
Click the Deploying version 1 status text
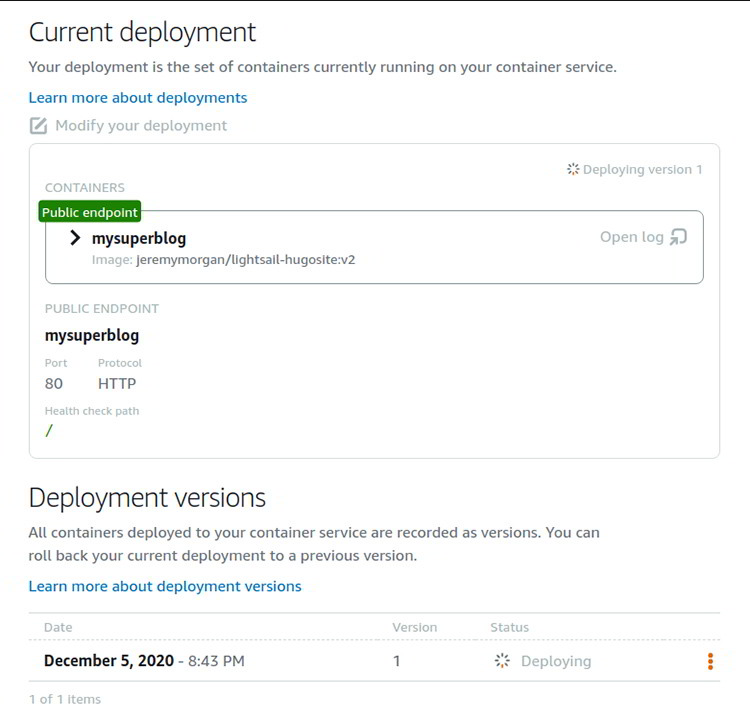(x=643, y=170)
